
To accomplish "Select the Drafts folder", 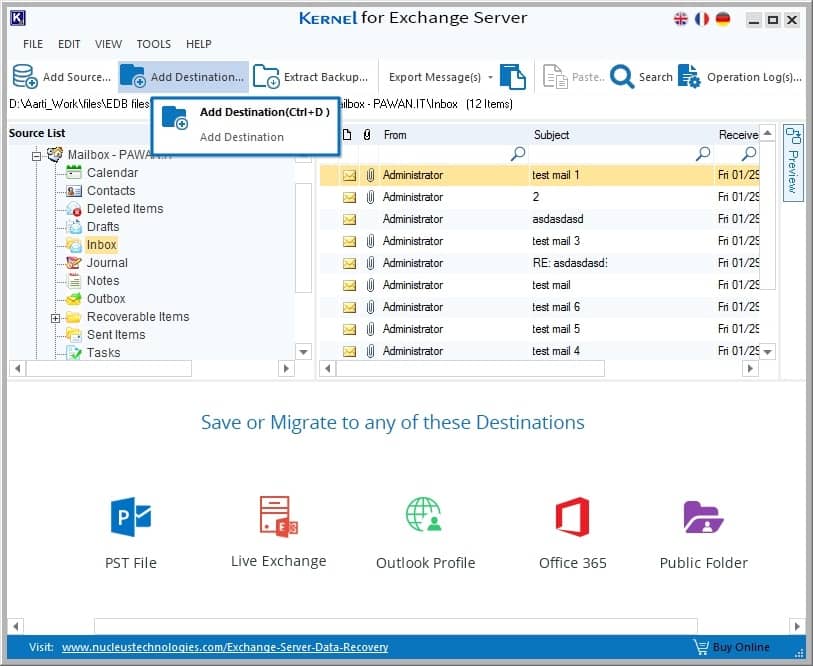I will pos(103,227).
